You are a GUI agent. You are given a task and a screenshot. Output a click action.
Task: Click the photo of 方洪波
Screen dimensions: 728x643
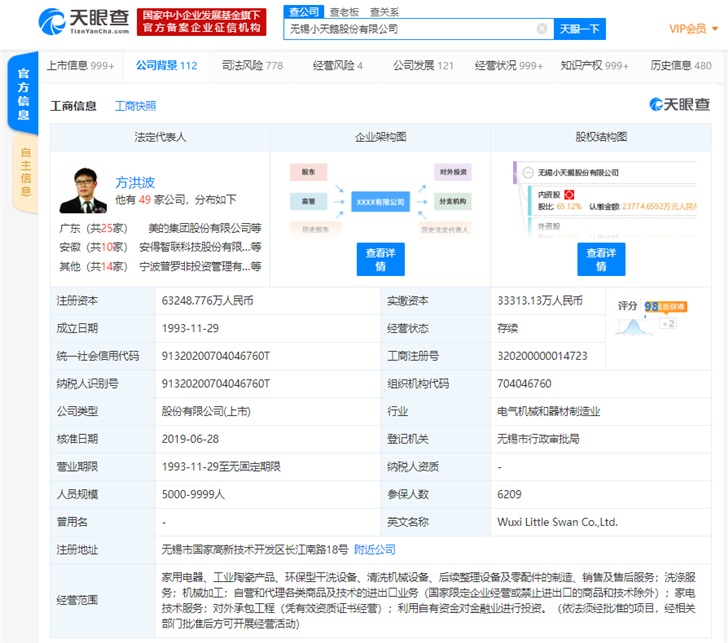click(x=83, y=190)
